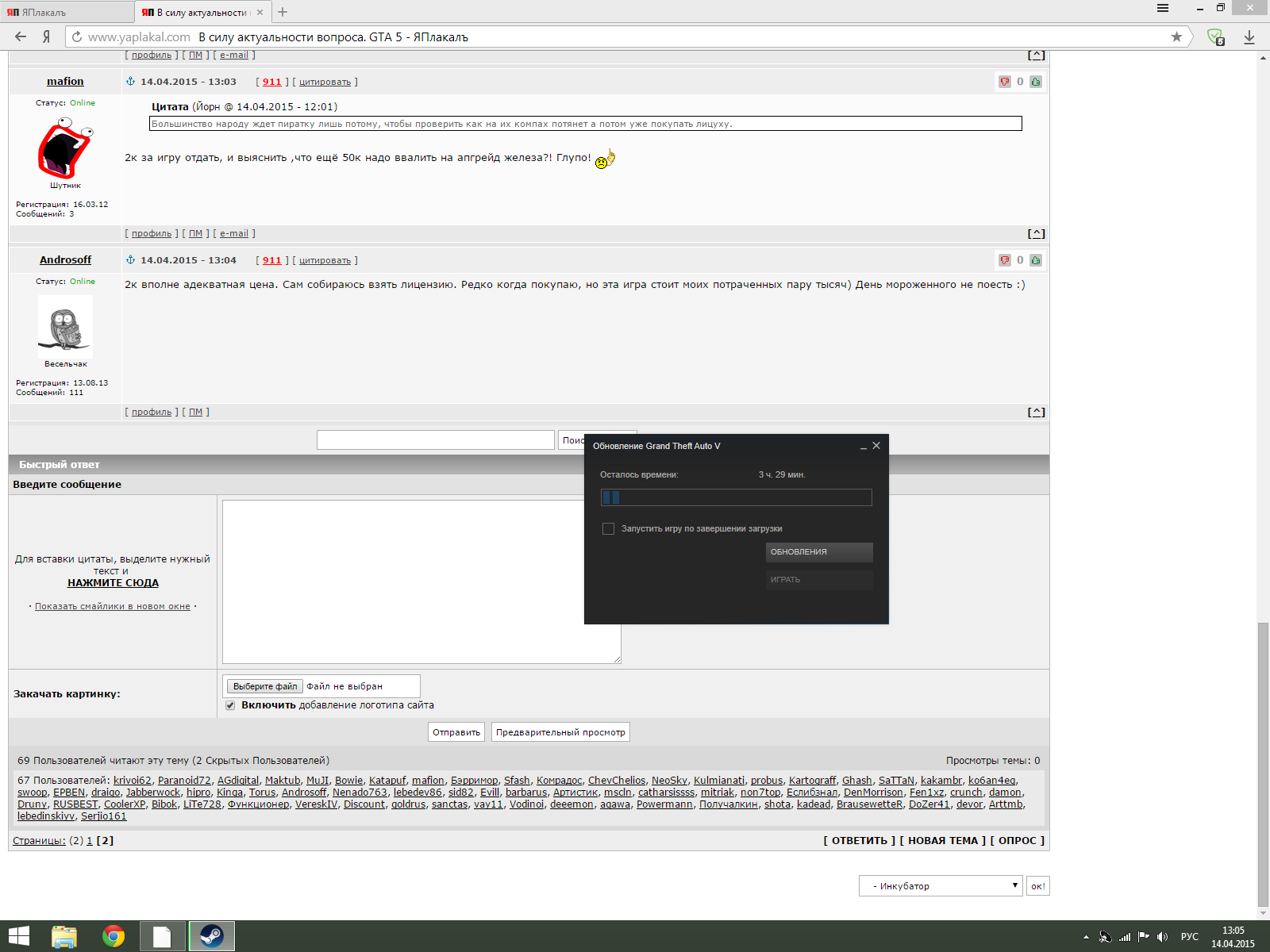Focus the search input above quick reply
This screenshot has height=952, width=1270.
(x=436, y=440)
